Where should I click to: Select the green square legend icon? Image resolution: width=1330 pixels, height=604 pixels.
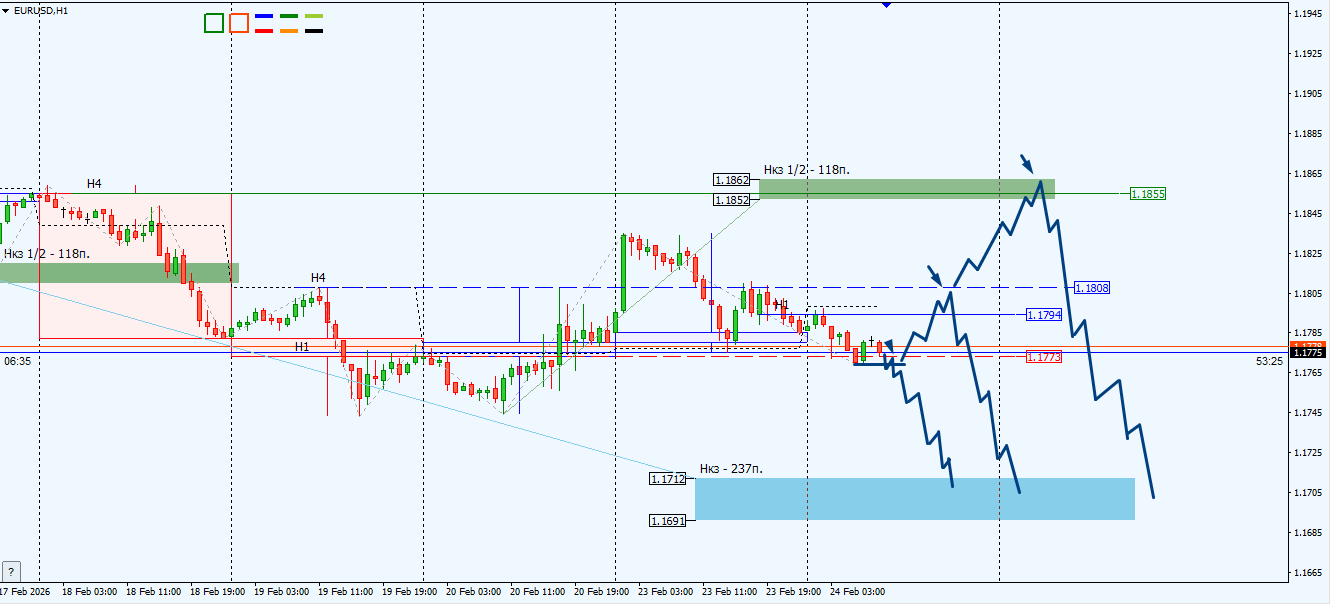[x=214, y=23]
